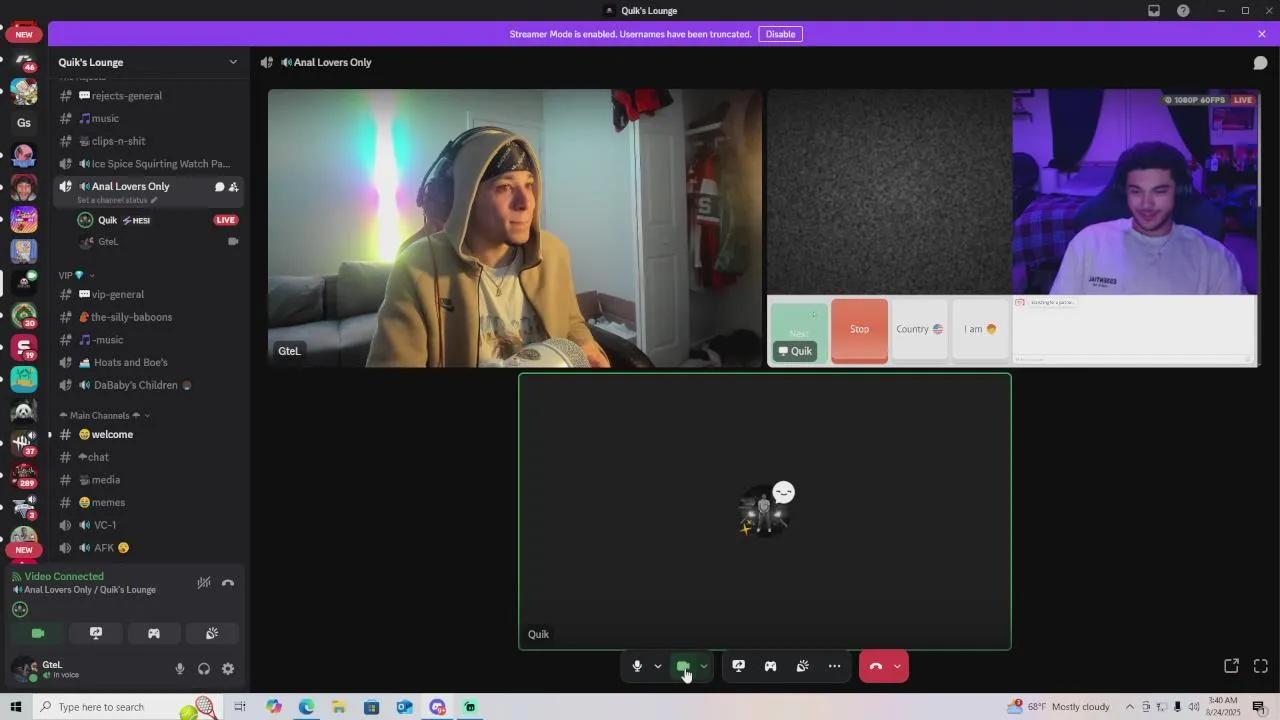Show chat for the voice channel
This screenshot has height=720, width=1280.
click(1260, 62)
